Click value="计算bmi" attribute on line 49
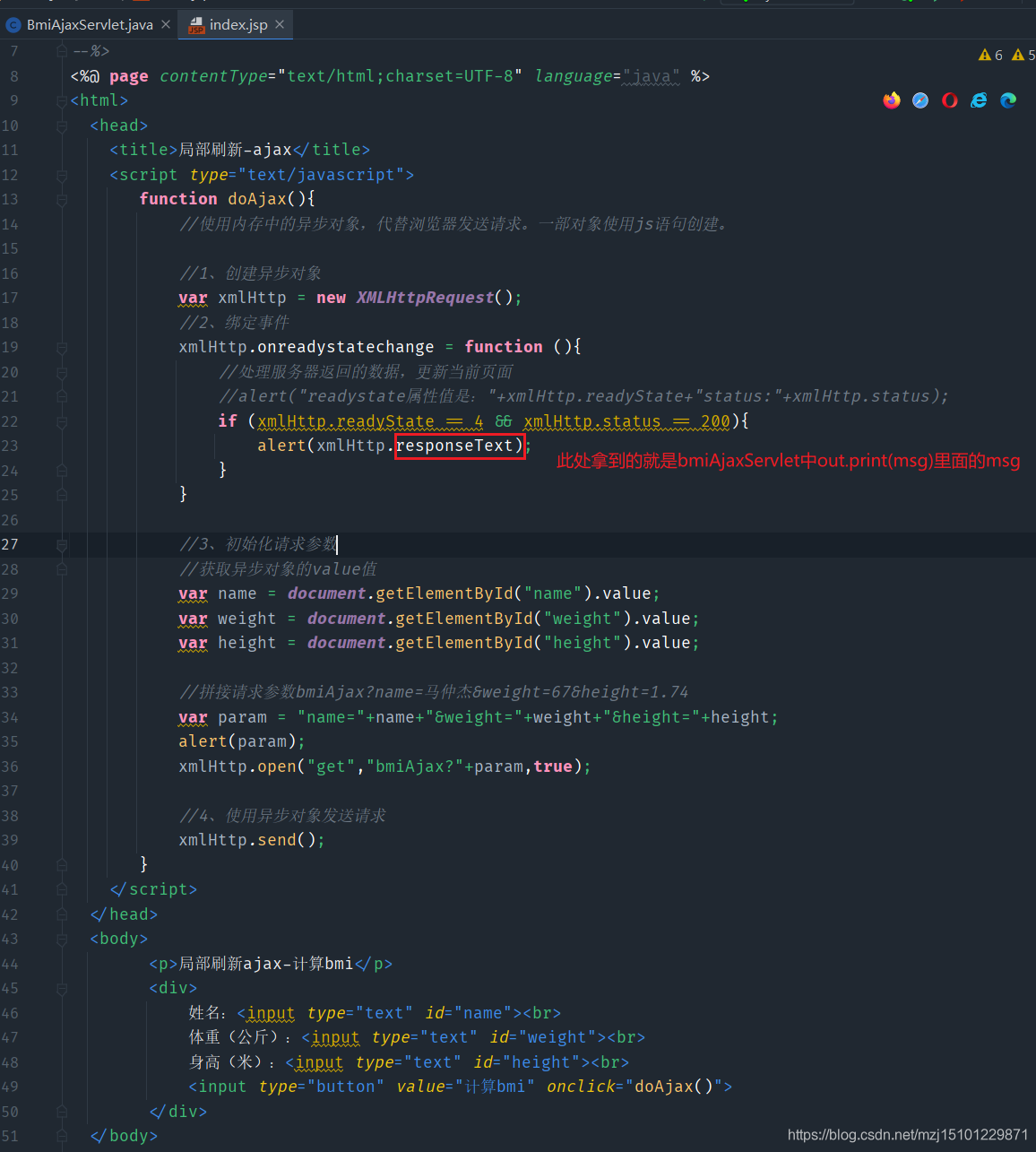This screenshot has height=1152, width=1036. [x=466, y=1087]
